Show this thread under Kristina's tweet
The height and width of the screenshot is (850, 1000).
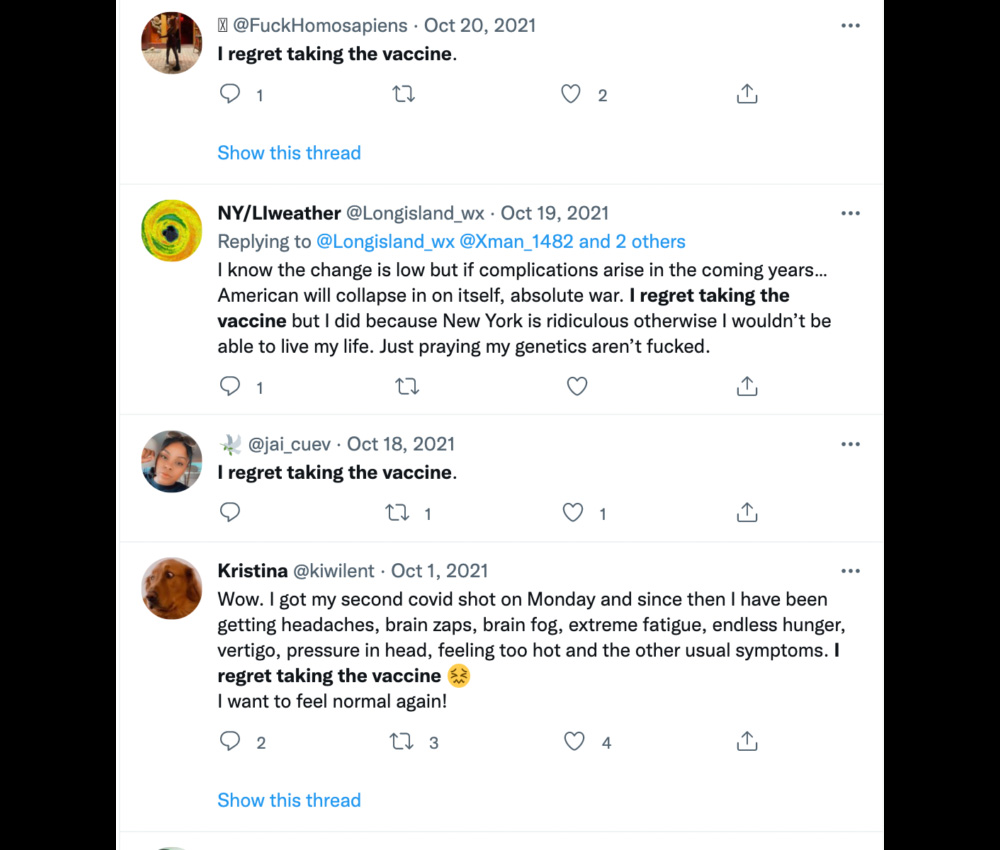[x=289, y=800]
